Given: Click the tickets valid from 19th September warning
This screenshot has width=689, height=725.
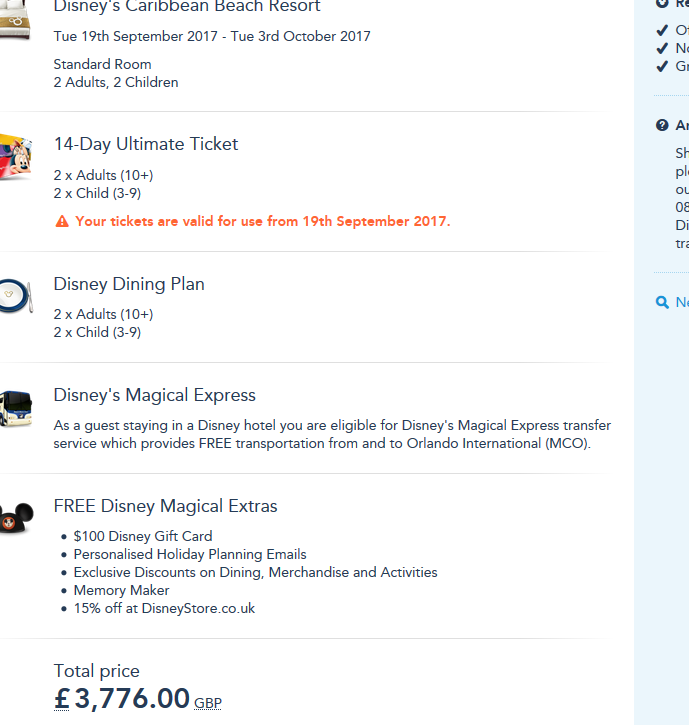Looking at the screenshot, I should pyautogui.click(x=263, y=222).
